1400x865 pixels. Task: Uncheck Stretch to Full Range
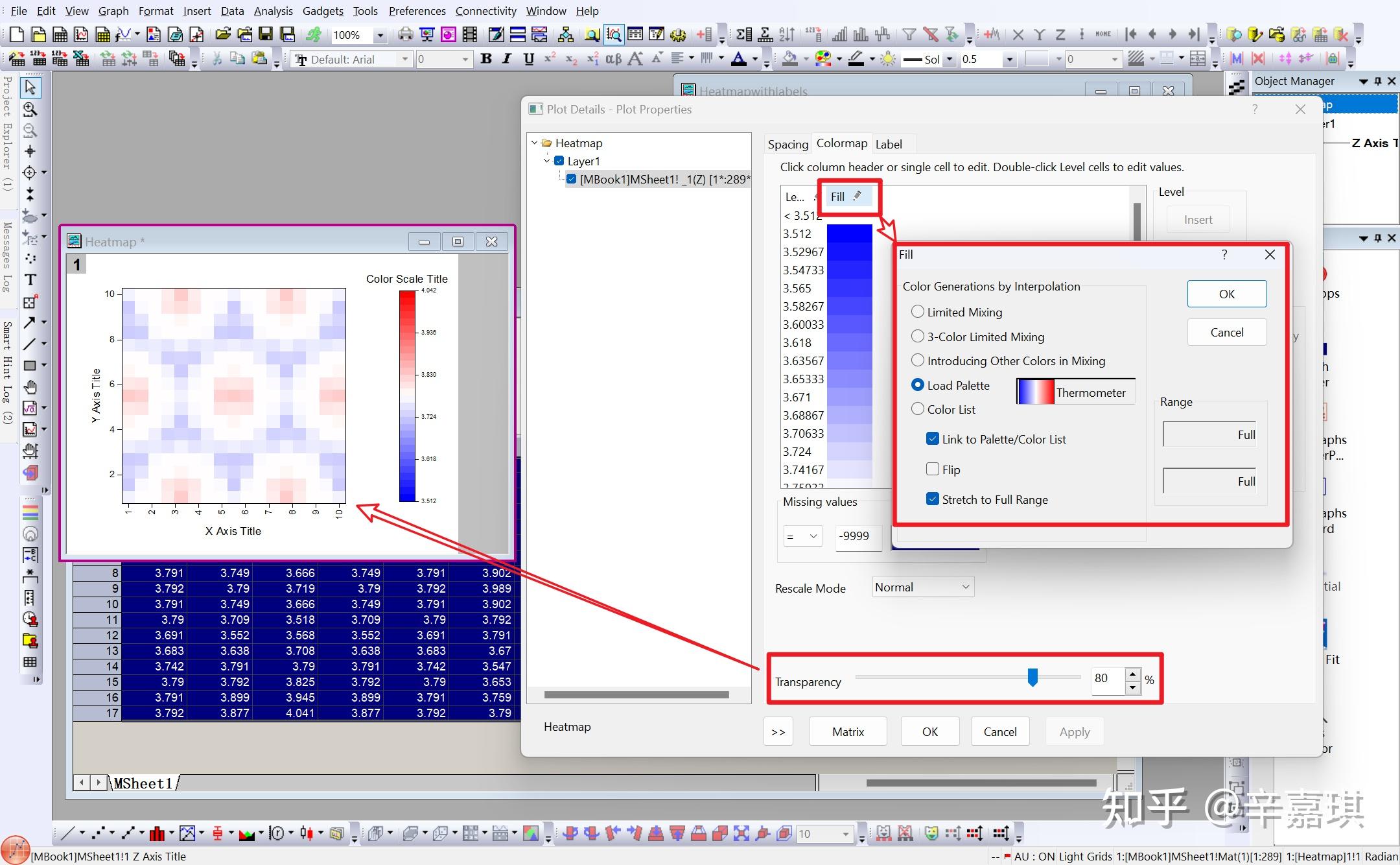(933, 499)
